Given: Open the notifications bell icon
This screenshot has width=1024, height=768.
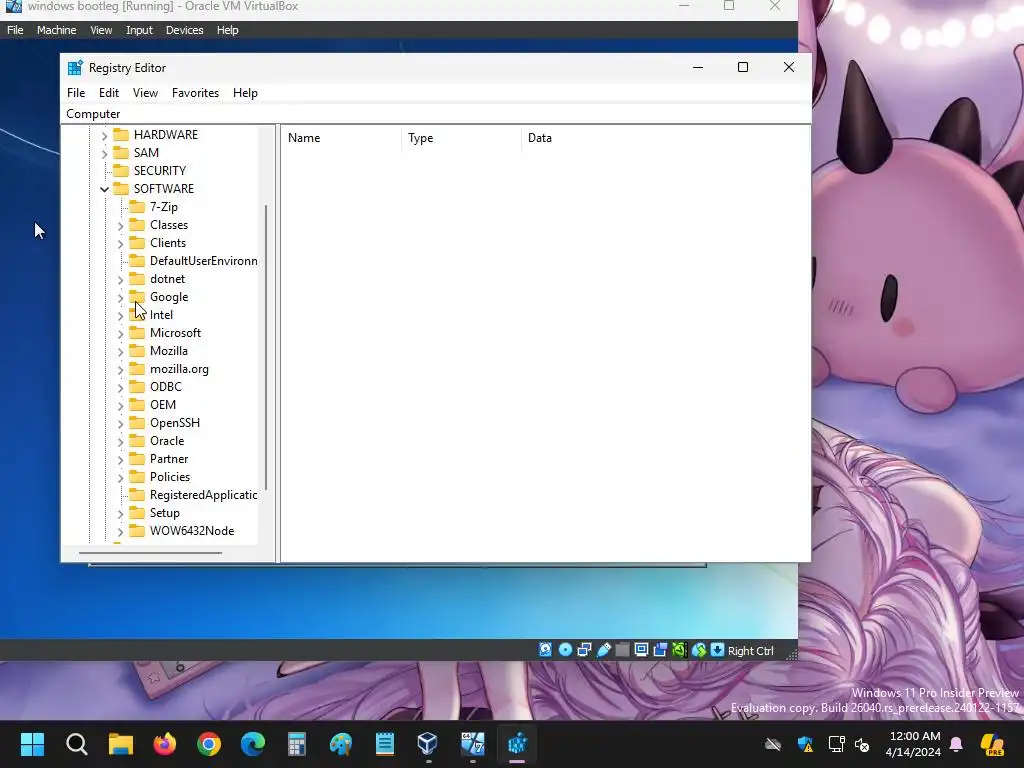Looking at the screenshot, I should click(x=956, y=744).
